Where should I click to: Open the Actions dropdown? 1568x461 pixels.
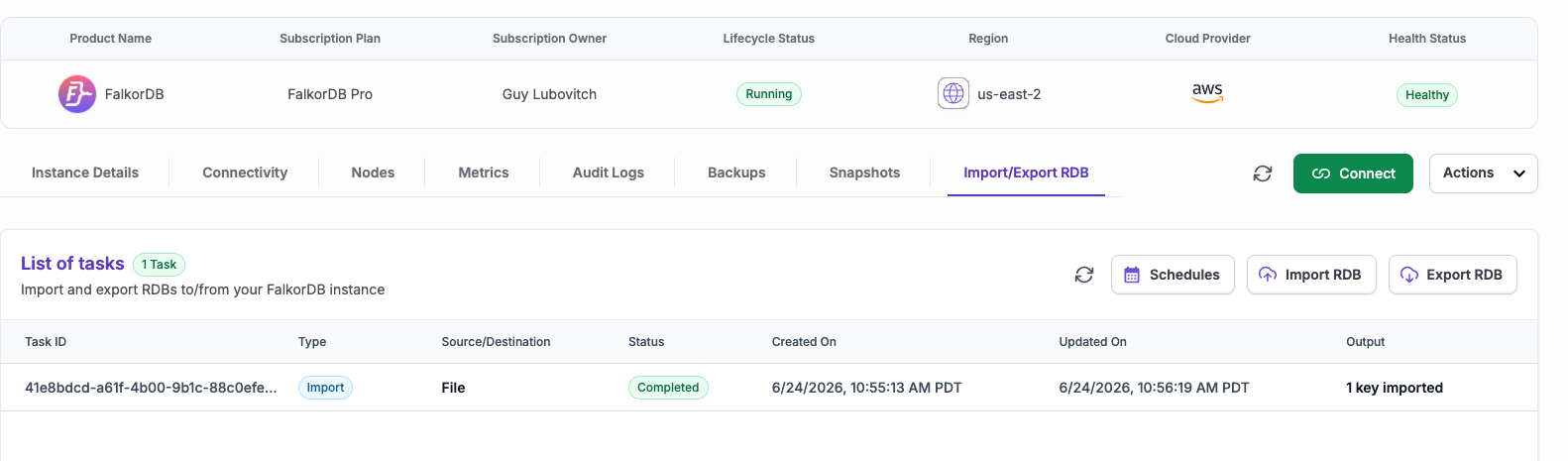pos(1483,173)
